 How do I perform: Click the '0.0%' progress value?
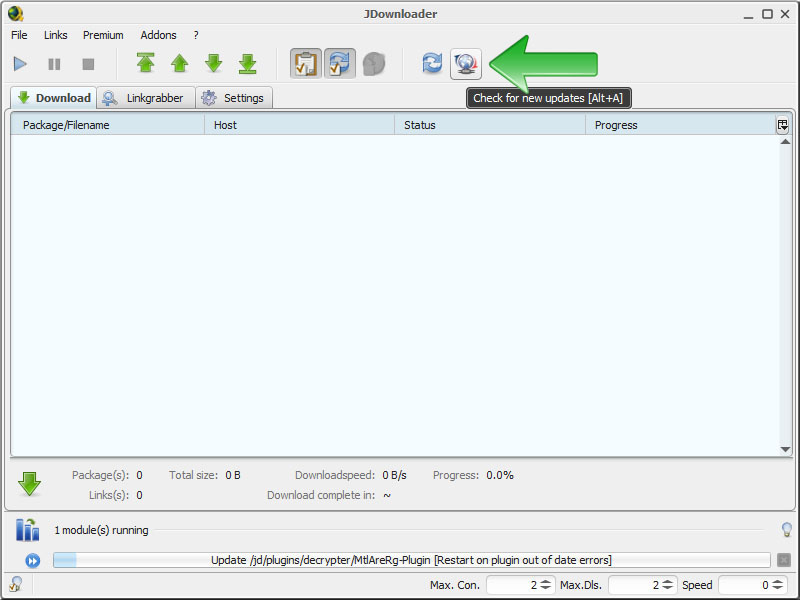500,475
